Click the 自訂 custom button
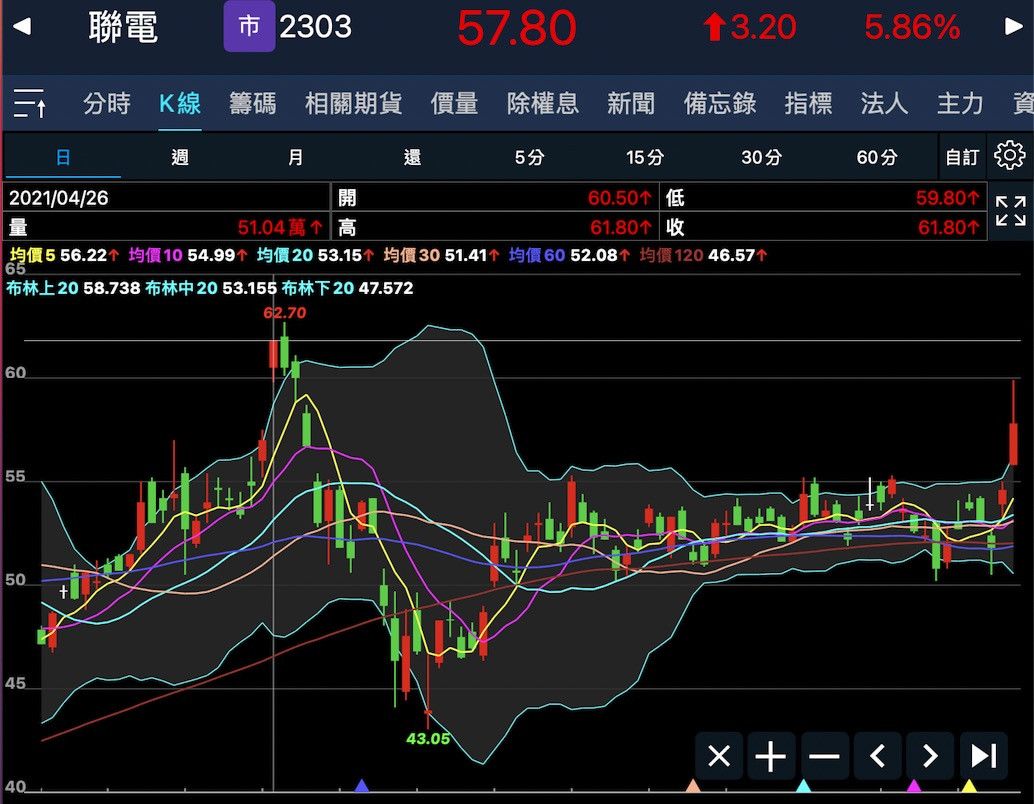Screen dimensions: 1034x804 (962, 157)
